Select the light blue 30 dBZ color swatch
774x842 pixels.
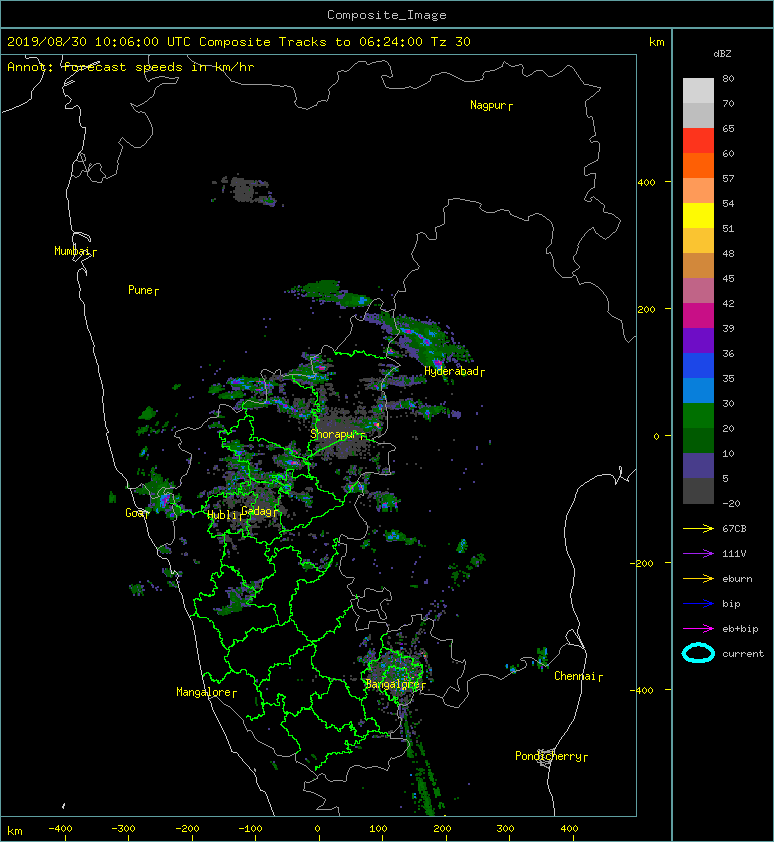click(x=698, y=391)
